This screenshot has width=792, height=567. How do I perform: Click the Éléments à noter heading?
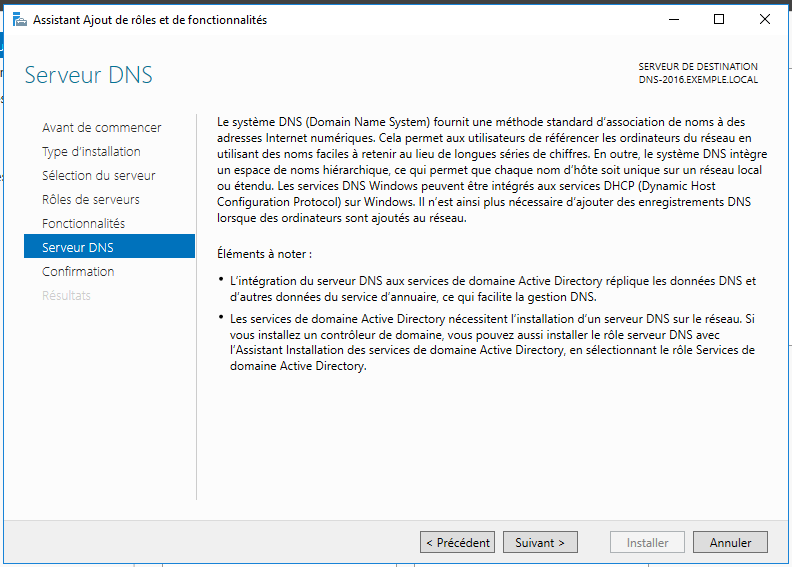coord(264,254)
